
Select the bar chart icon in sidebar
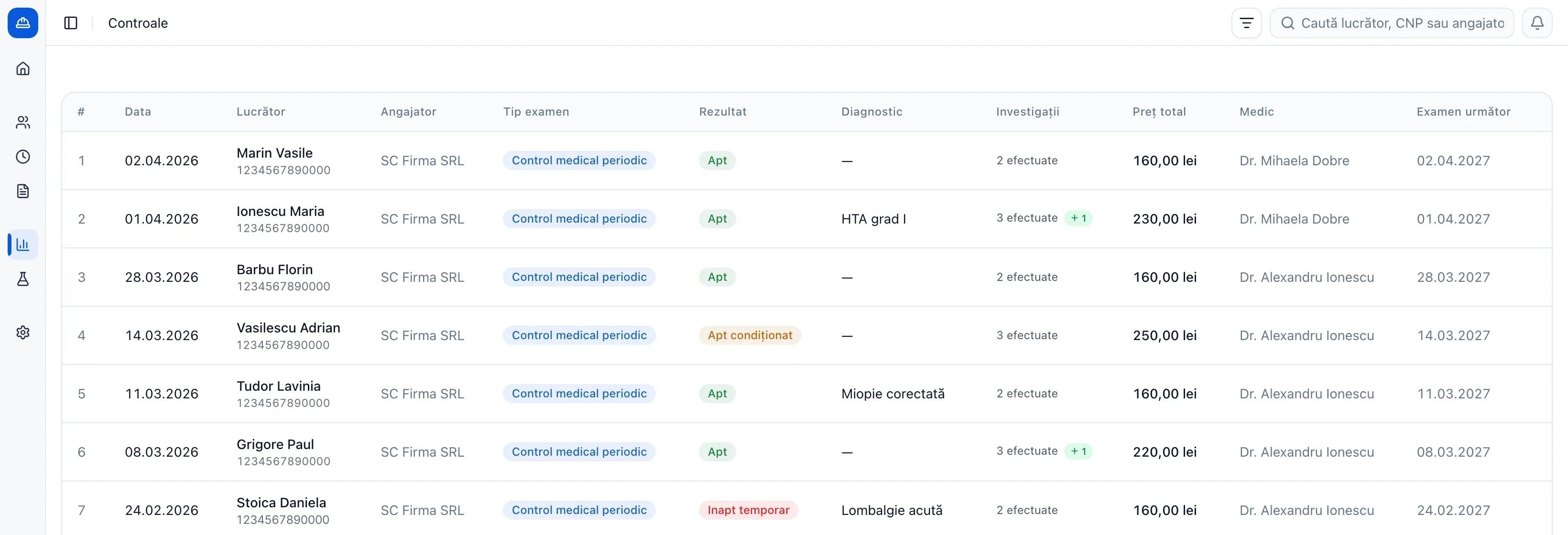click(22, 245)
